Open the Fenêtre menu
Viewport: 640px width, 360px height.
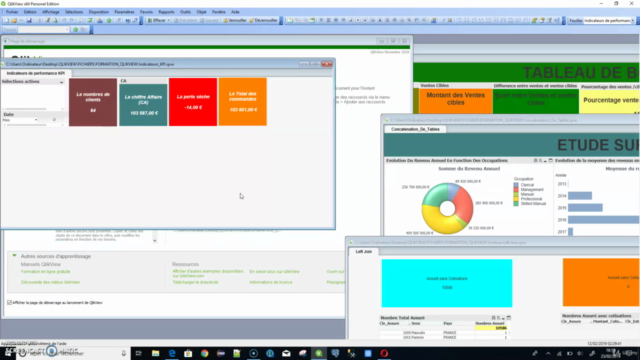pyautogui.click(x=218, y=12)
